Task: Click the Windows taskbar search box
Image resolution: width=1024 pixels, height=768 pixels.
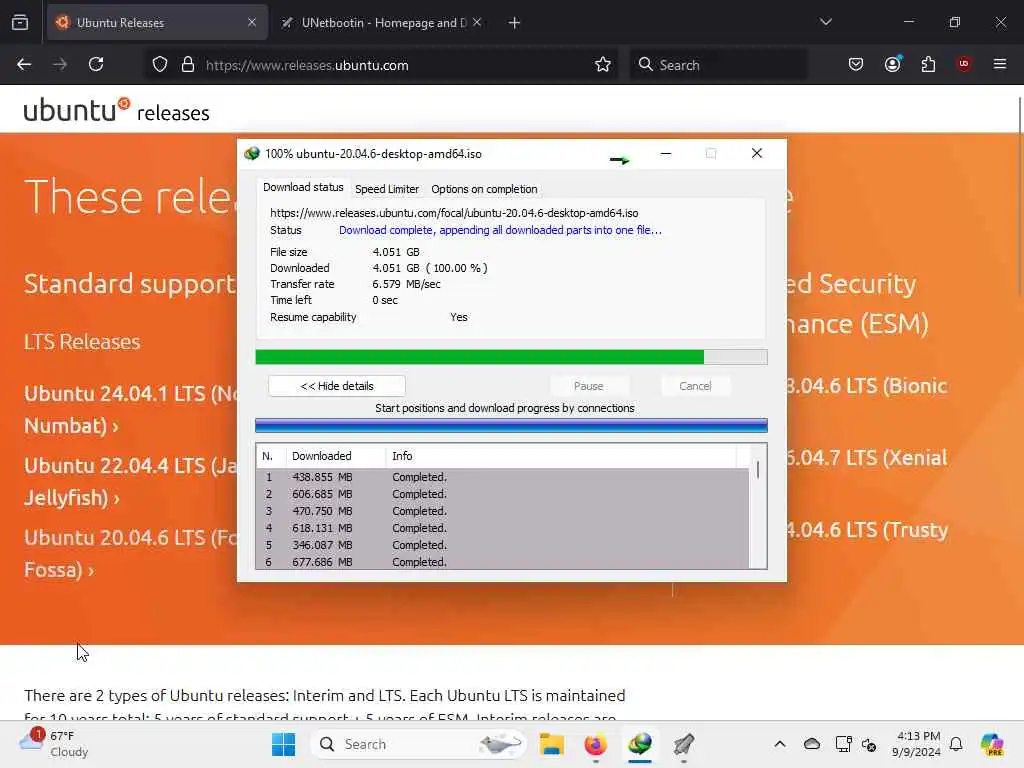Action: (x=418, y=744)
